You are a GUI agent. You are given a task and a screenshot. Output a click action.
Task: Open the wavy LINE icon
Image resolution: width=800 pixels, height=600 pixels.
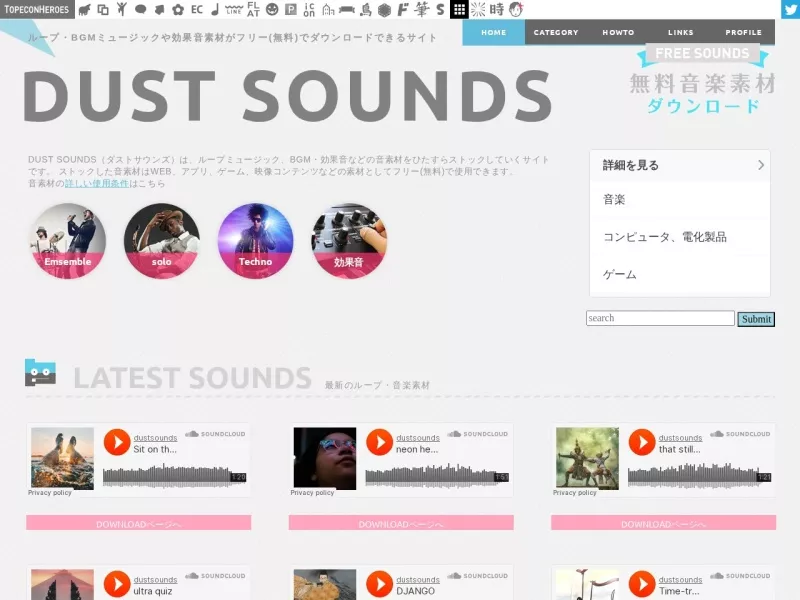[234, 9]
